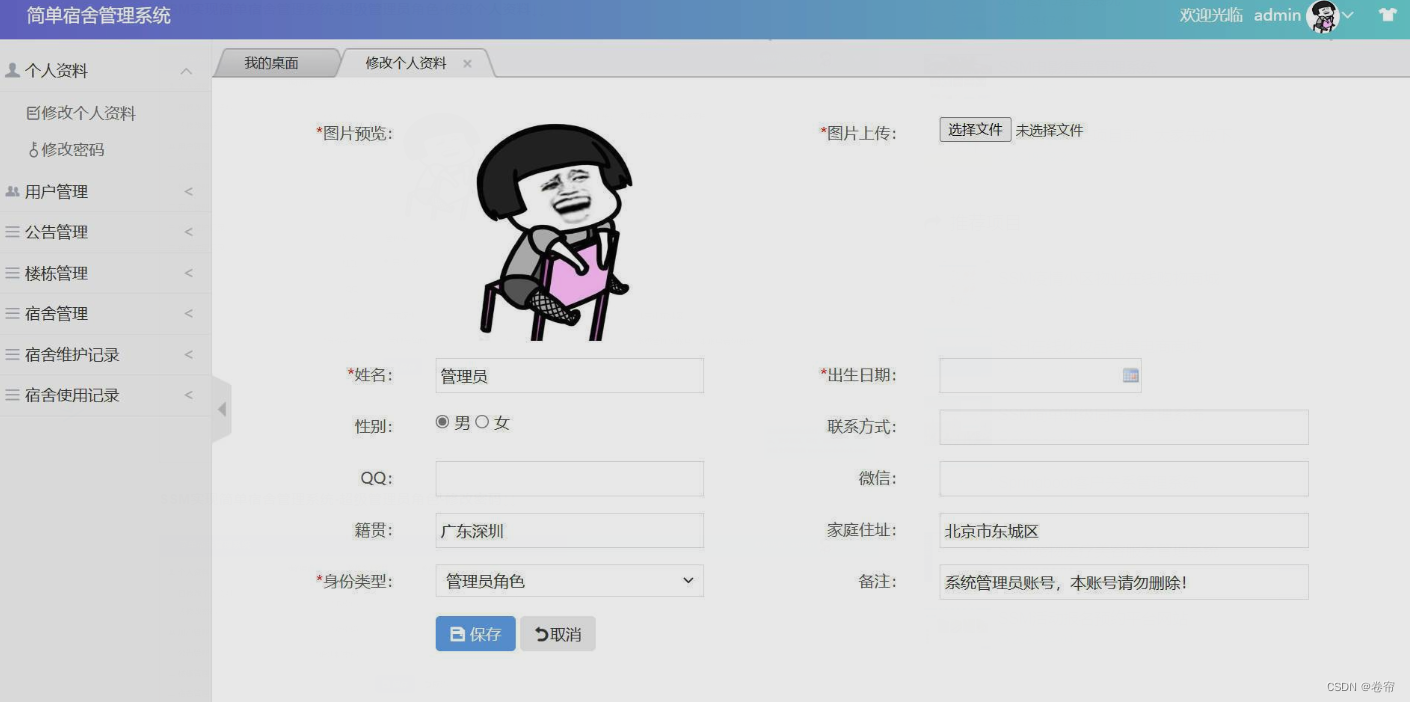Expand the 楼栋管理 menu
This screenshot has width=1410, height=702.
188,273
